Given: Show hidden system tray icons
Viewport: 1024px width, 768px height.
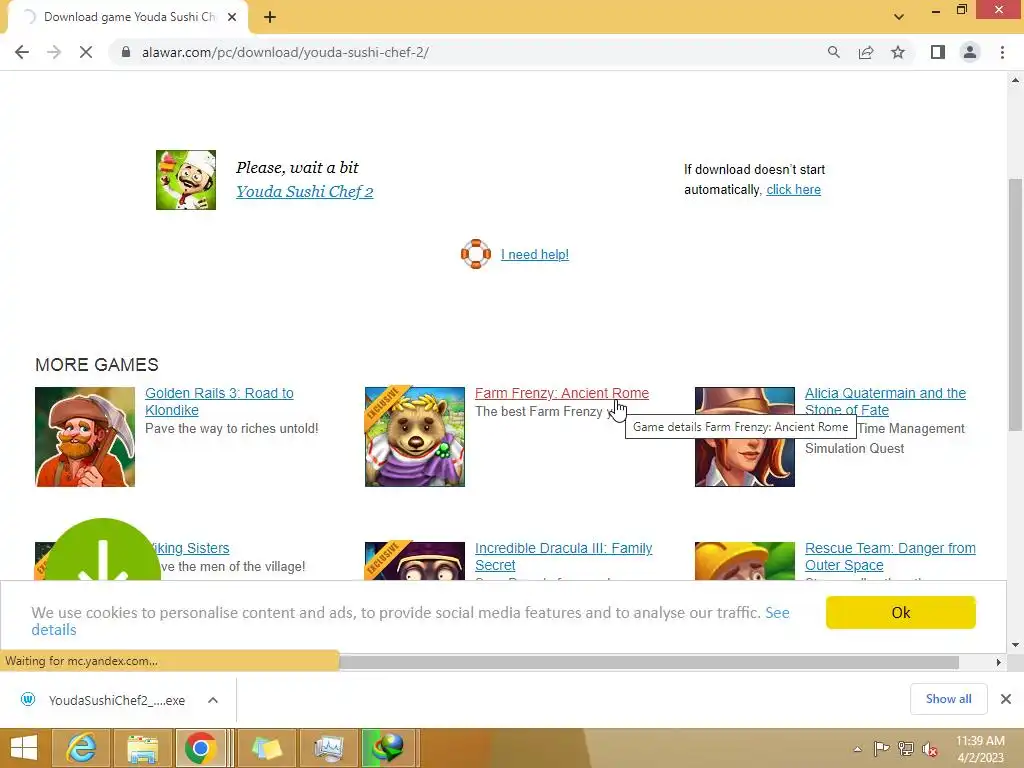Looking at the screenshot, I should pyautogui.click(x=857, y=749).
